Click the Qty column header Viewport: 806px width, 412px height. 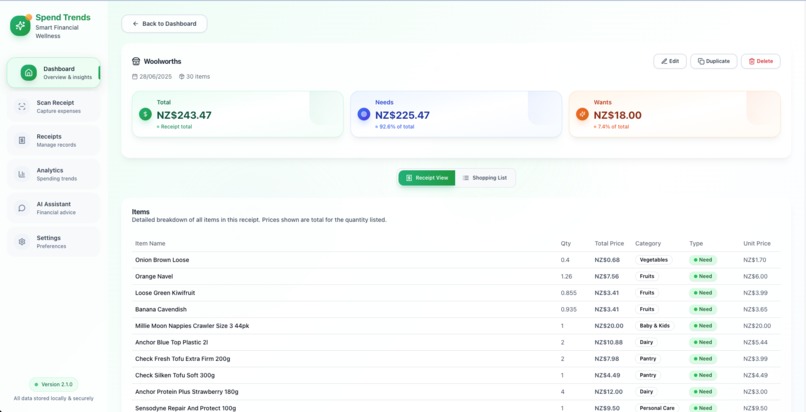(x=565, y=244)
